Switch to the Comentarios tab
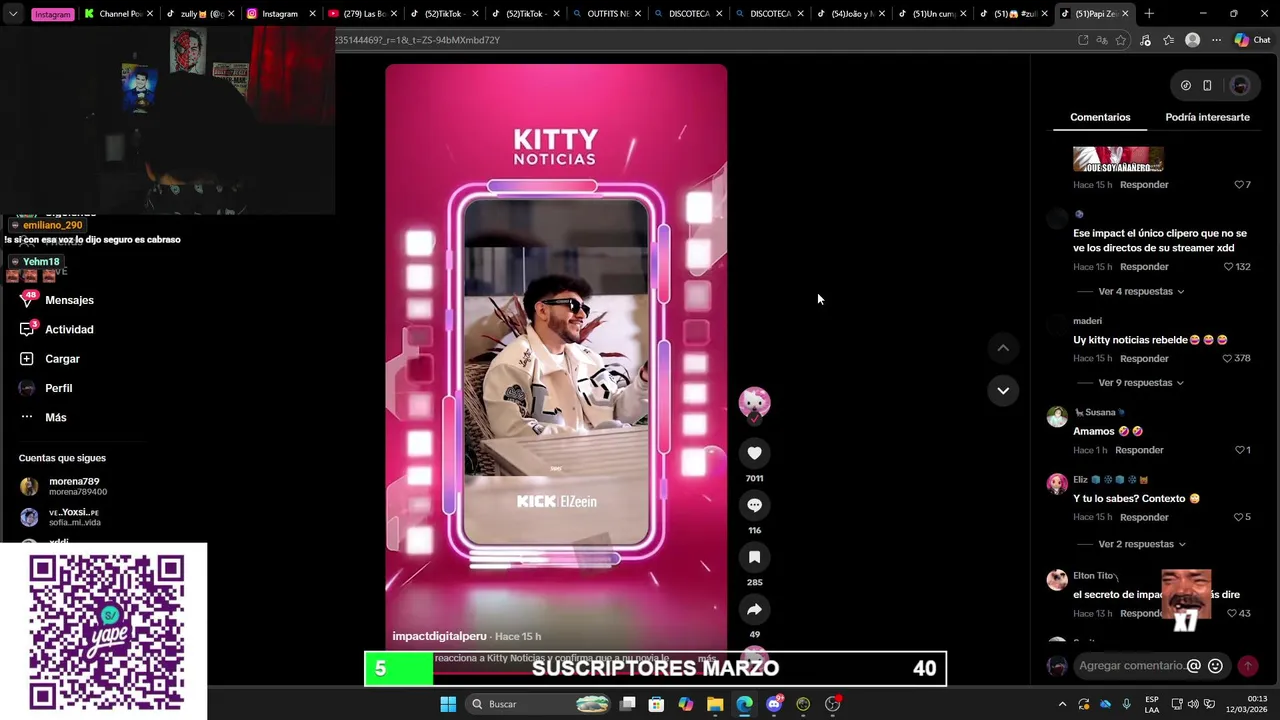Screen dimensions: 1280x720 click(x=1100, y=117)
